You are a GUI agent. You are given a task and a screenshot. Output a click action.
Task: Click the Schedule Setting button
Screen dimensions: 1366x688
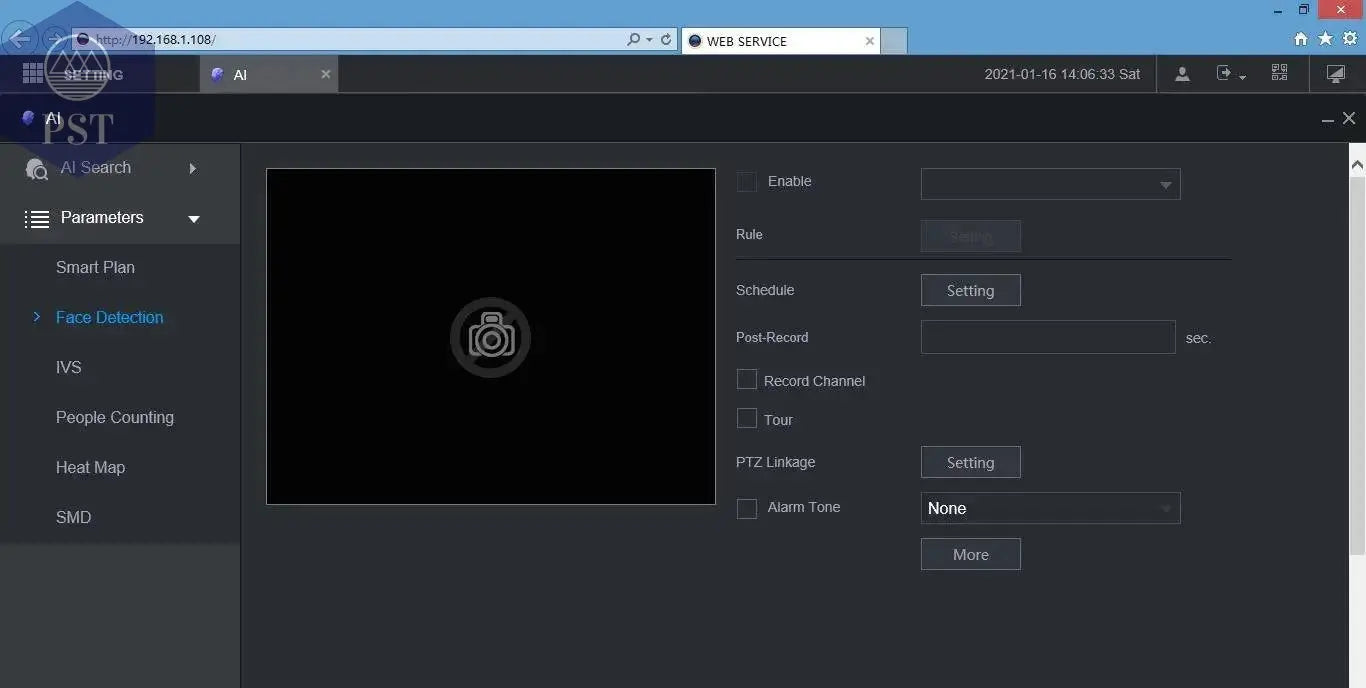pyautogui.click(x=970, y=290)
